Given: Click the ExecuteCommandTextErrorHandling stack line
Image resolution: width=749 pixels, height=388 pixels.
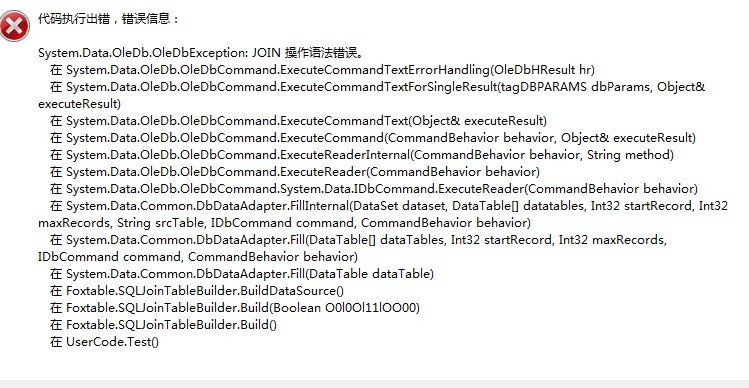Looking at the screenshot, I should (x=322, y=70).
